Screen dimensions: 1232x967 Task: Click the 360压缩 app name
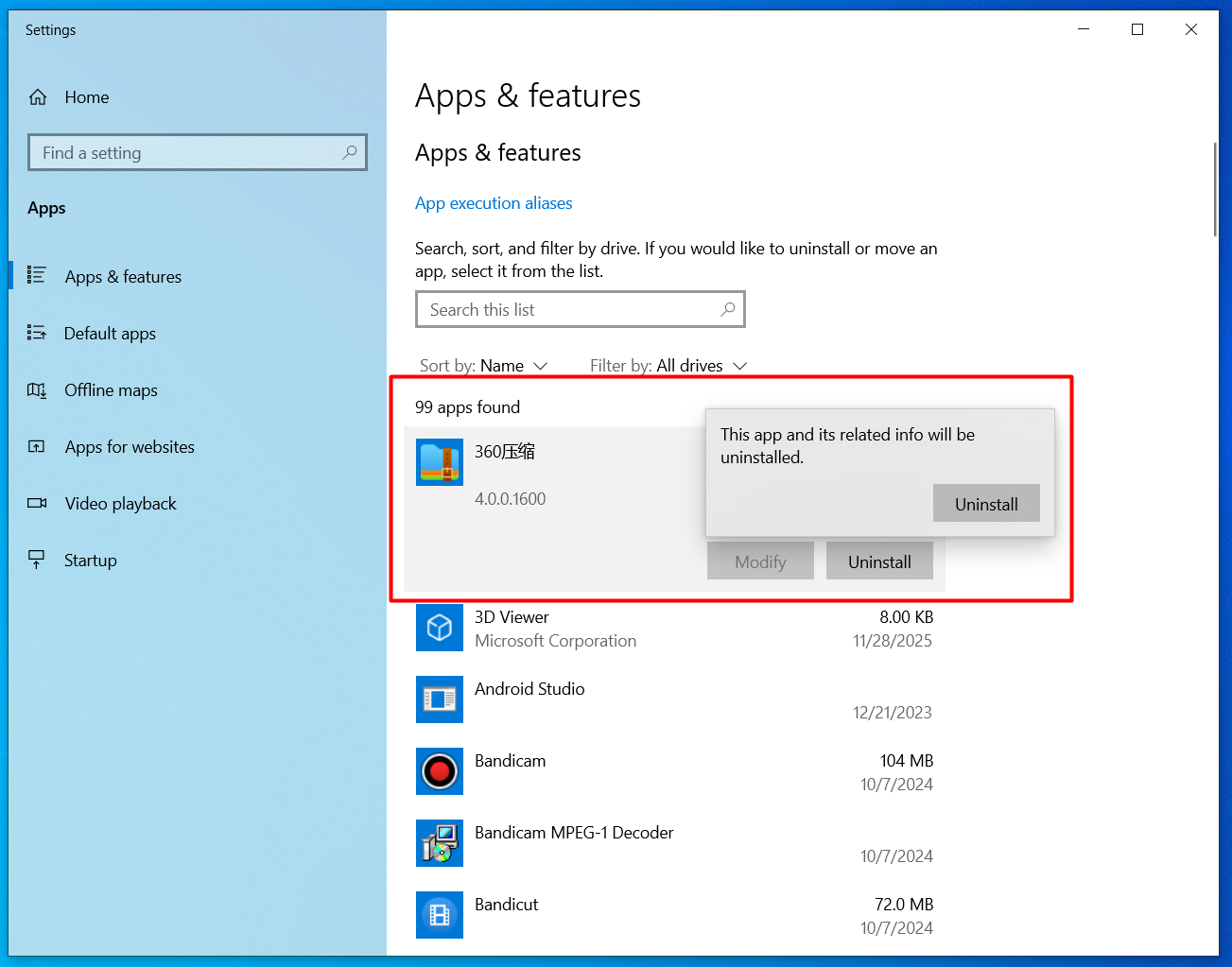coord(505,452)
